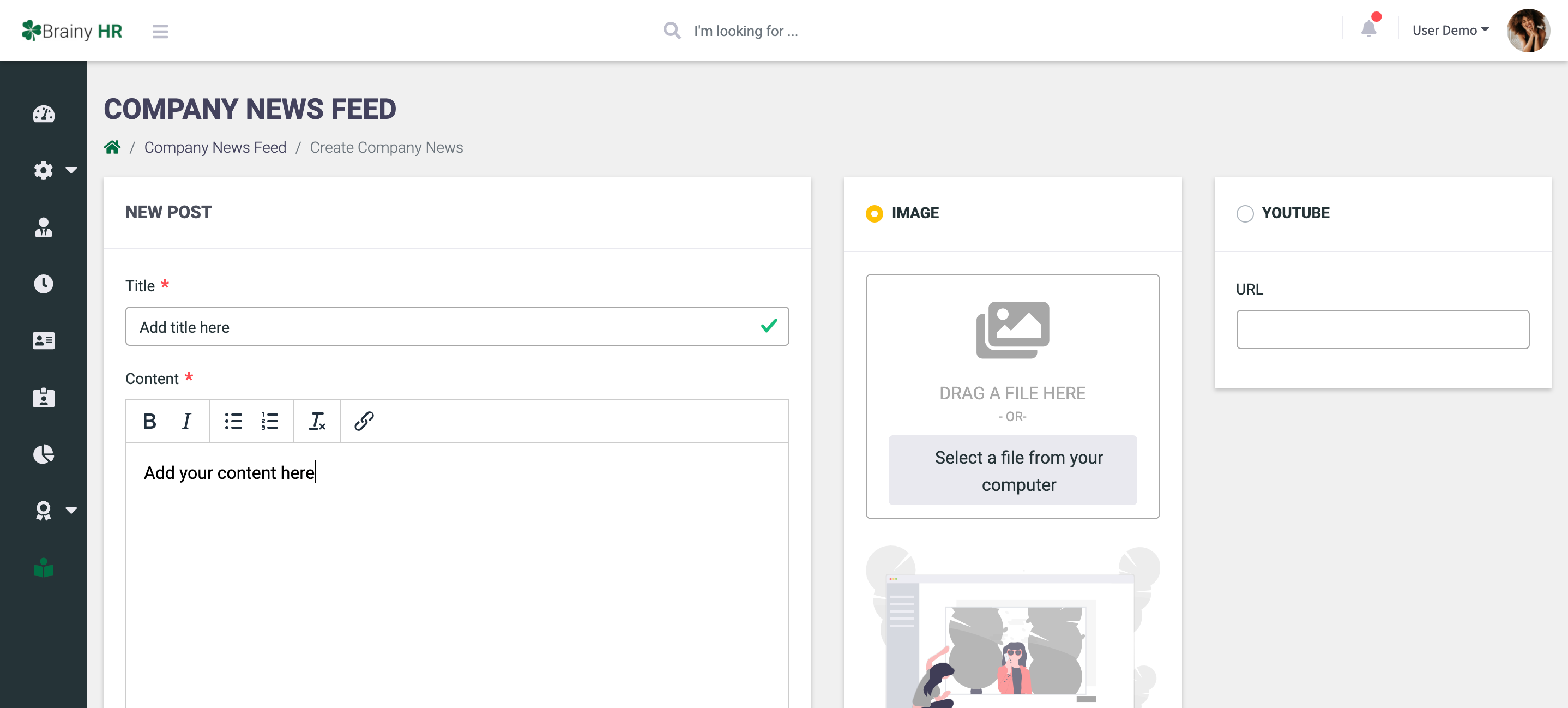Click the NEW POST heading
The width and height of the screenshot is (1568, 708).
tap(168, 212)
